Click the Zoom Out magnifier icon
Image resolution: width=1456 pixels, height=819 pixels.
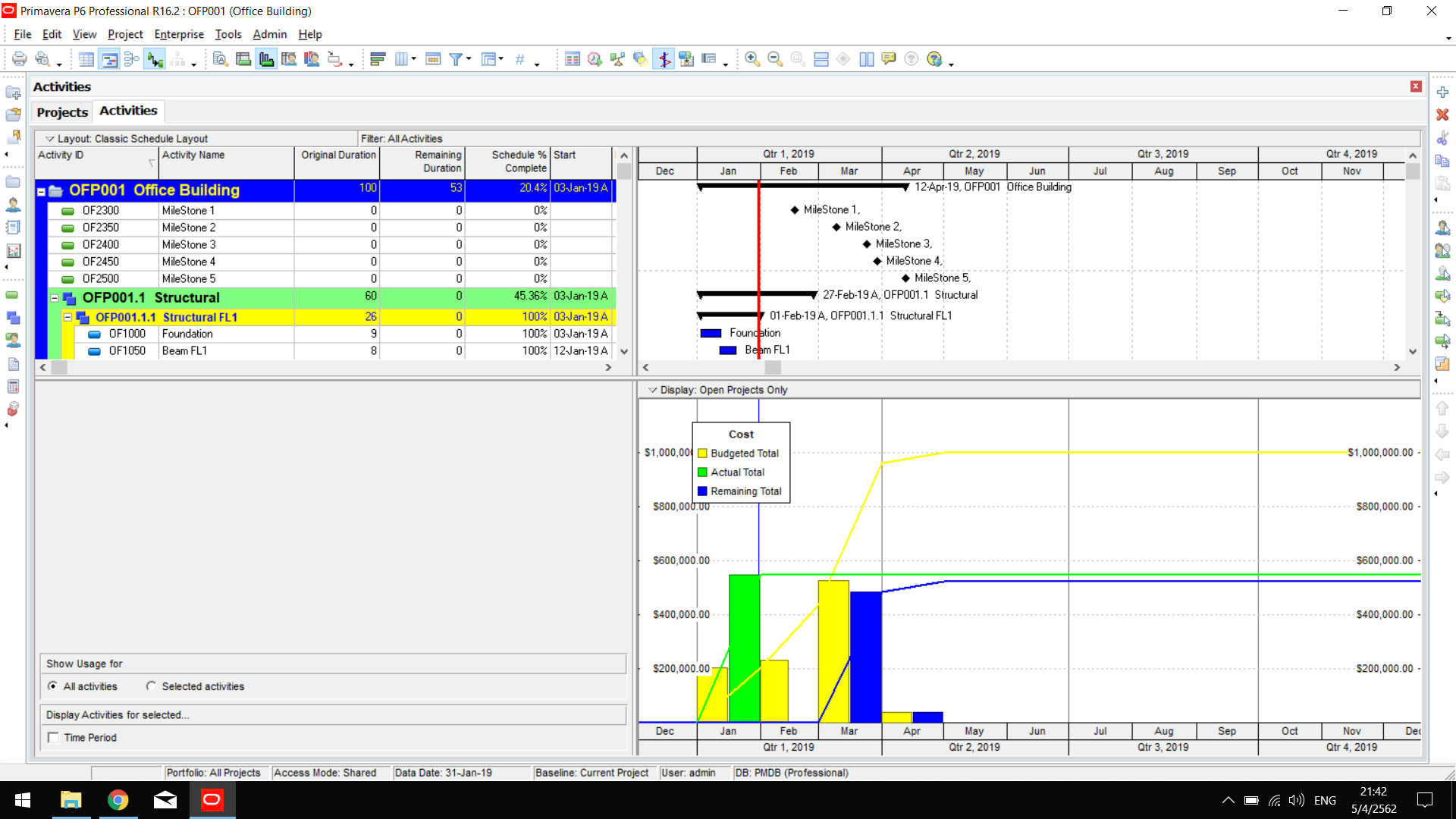click(774, 59)
